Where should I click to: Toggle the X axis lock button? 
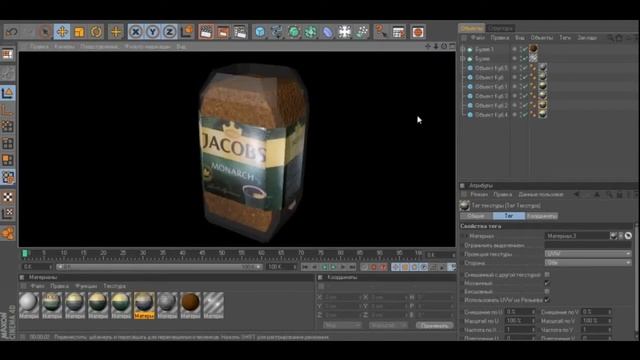(136, 32)
